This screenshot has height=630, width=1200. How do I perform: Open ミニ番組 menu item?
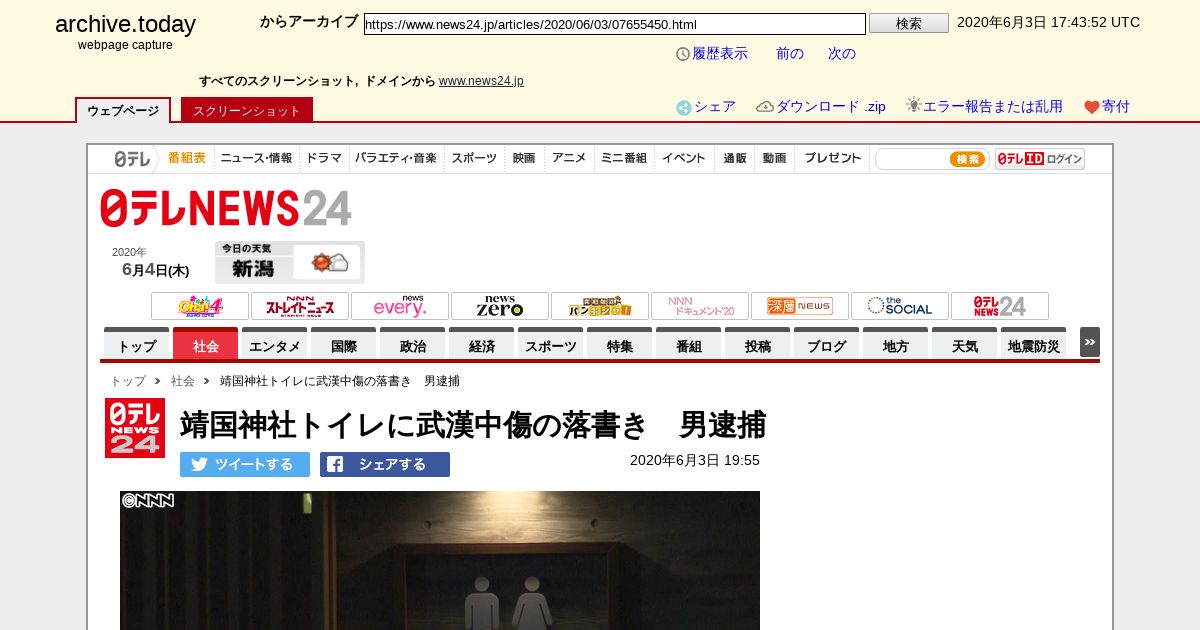(624, 158)
